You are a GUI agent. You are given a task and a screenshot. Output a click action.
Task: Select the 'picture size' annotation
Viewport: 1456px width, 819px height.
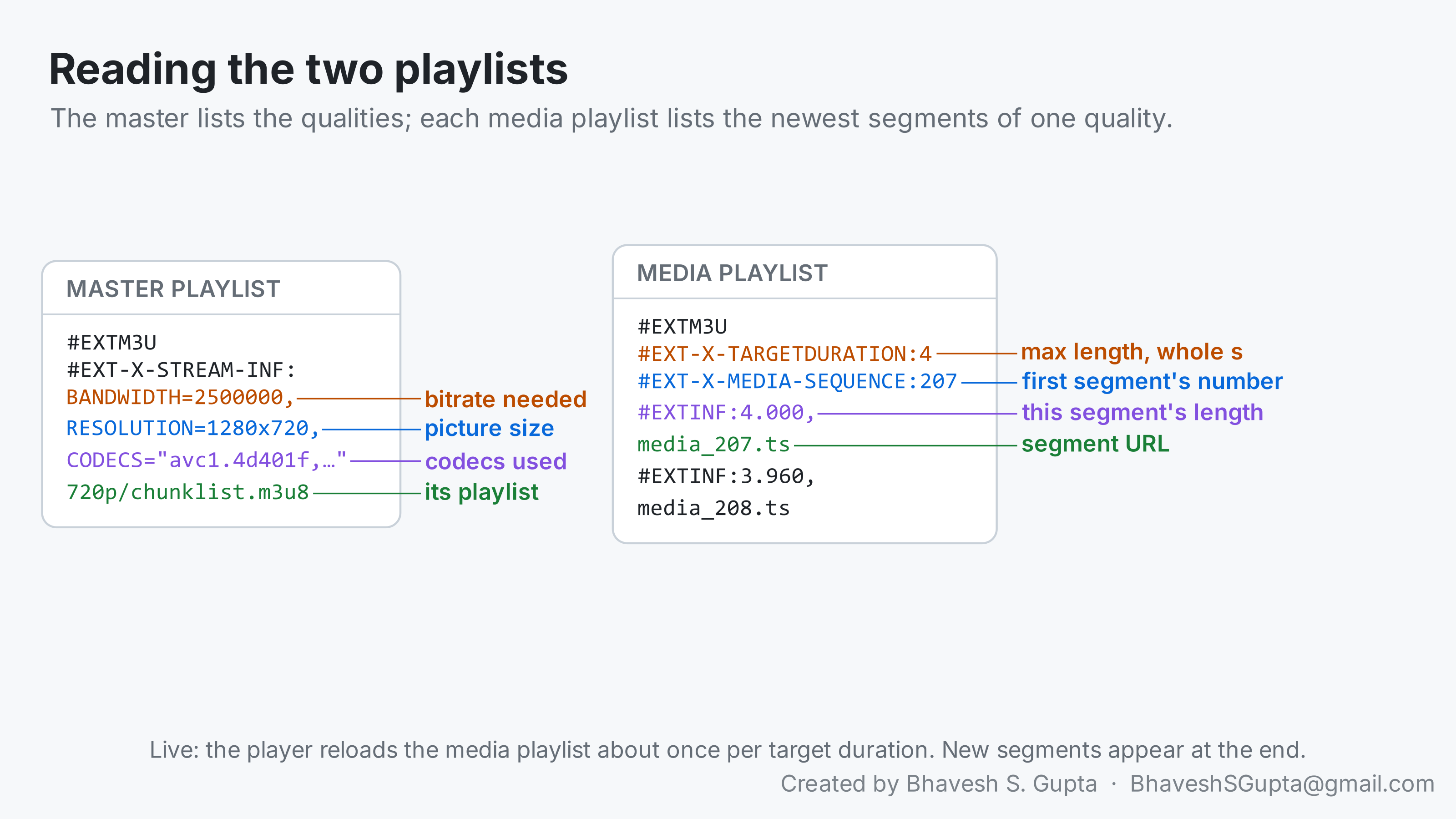click(489, 429)
